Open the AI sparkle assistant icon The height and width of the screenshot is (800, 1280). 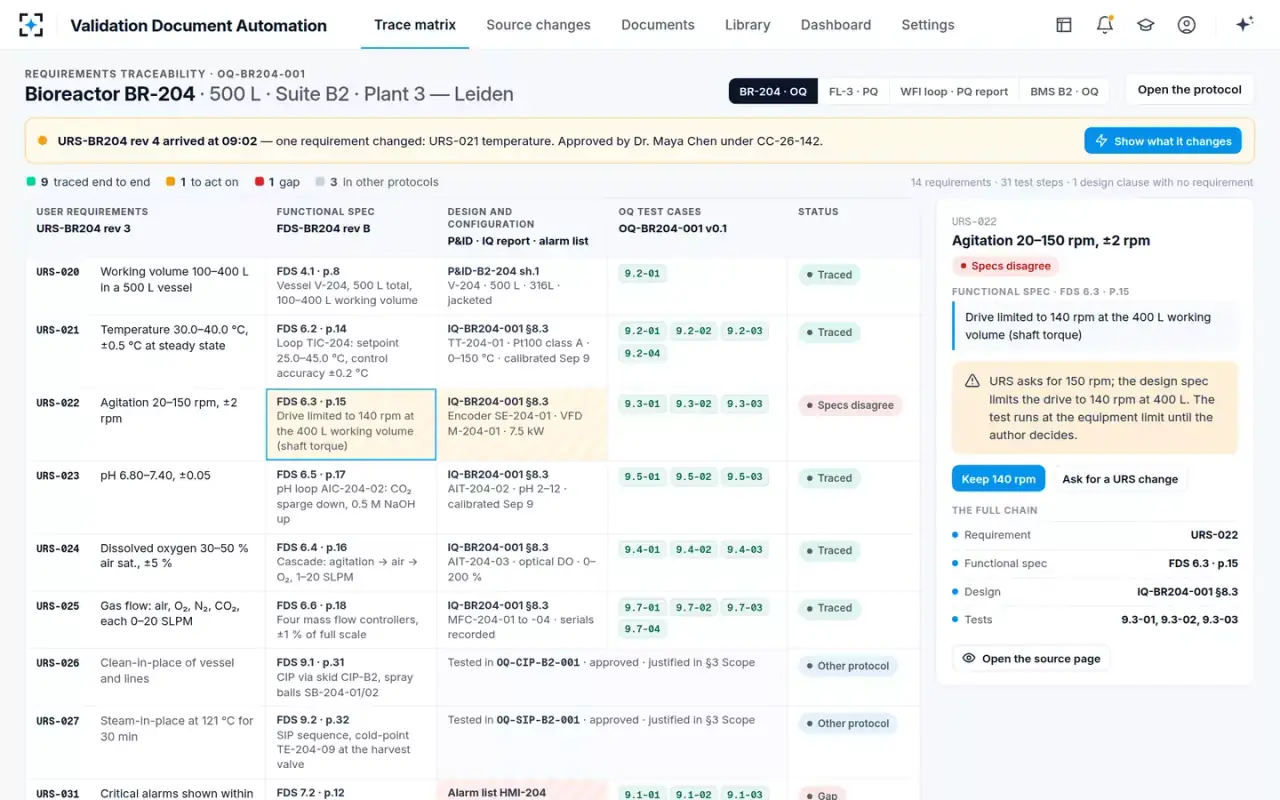tap(1244, 25)
